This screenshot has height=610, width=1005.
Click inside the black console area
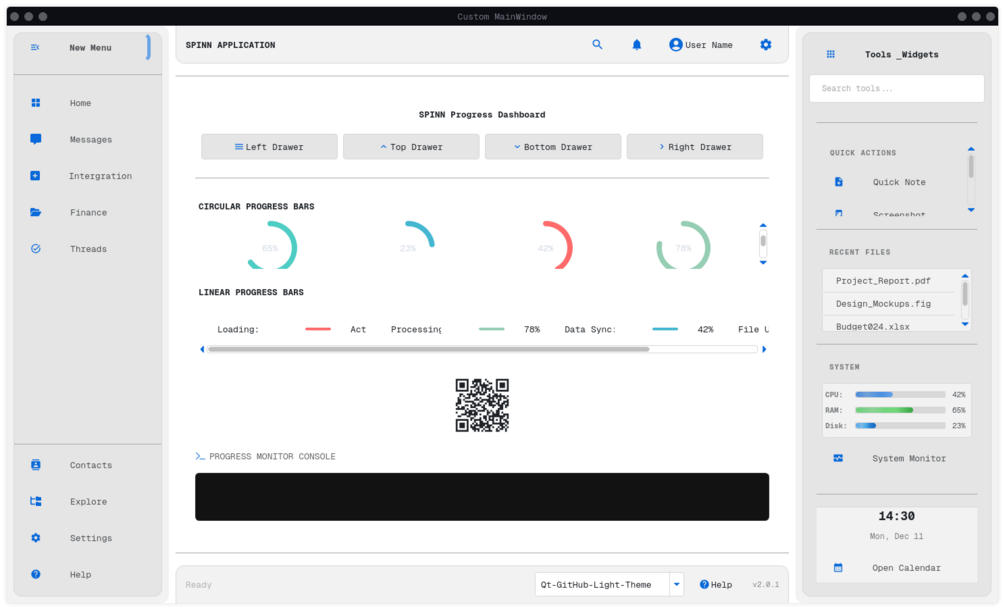(482, 497)
